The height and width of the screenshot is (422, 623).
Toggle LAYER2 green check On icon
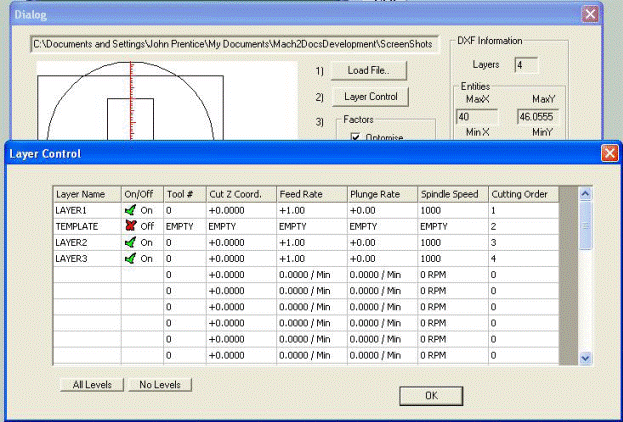click(131, 242)
